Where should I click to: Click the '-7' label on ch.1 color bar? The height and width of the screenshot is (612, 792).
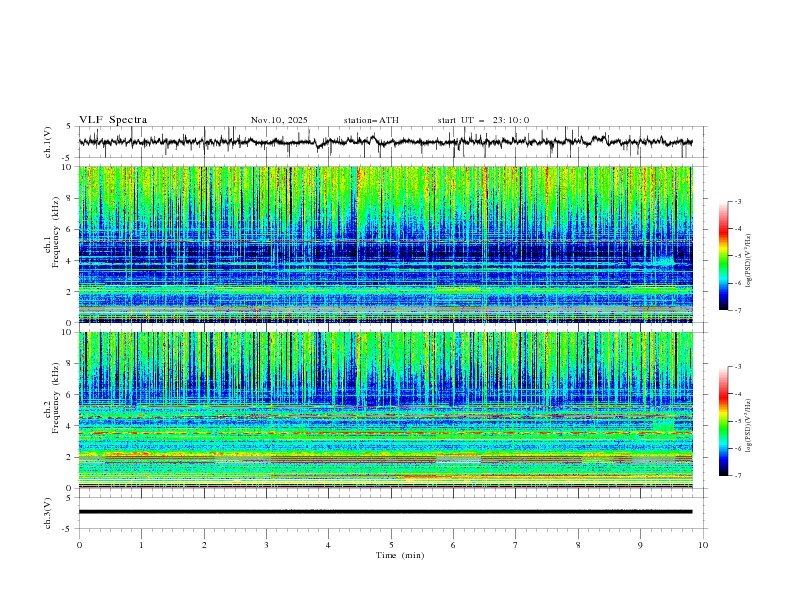[738, 310]
